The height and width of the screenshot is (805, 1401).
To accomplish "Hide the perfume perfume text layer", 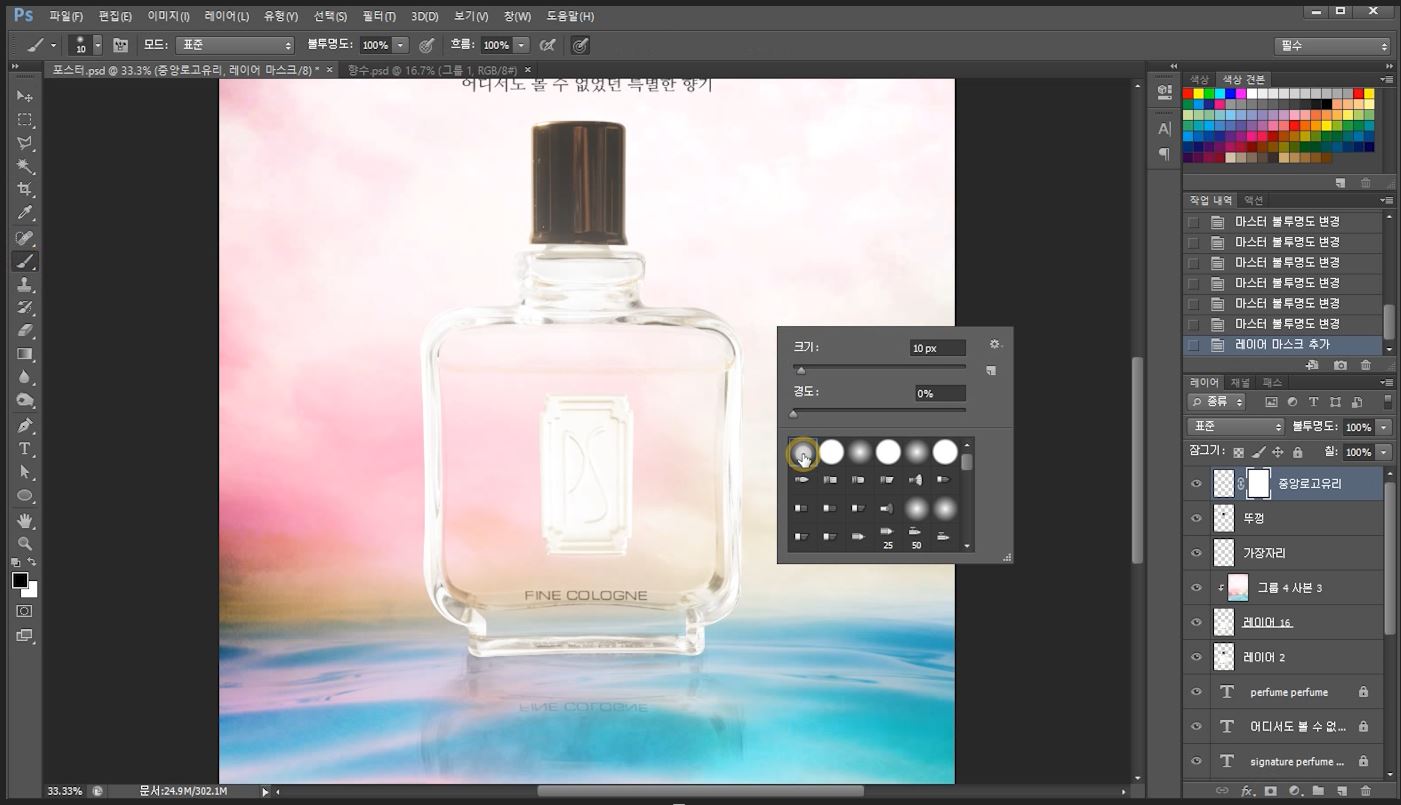I will tap(1196, 692).
